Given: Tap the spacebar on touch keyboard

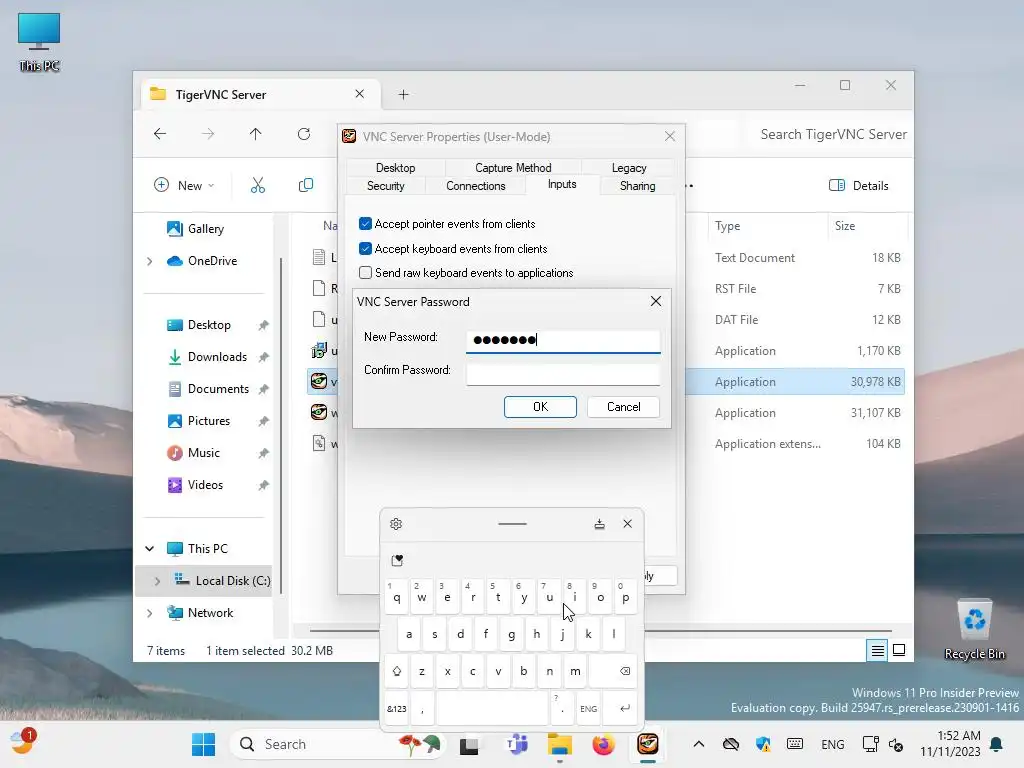Looking at the screenshot, I should point(492,709).
